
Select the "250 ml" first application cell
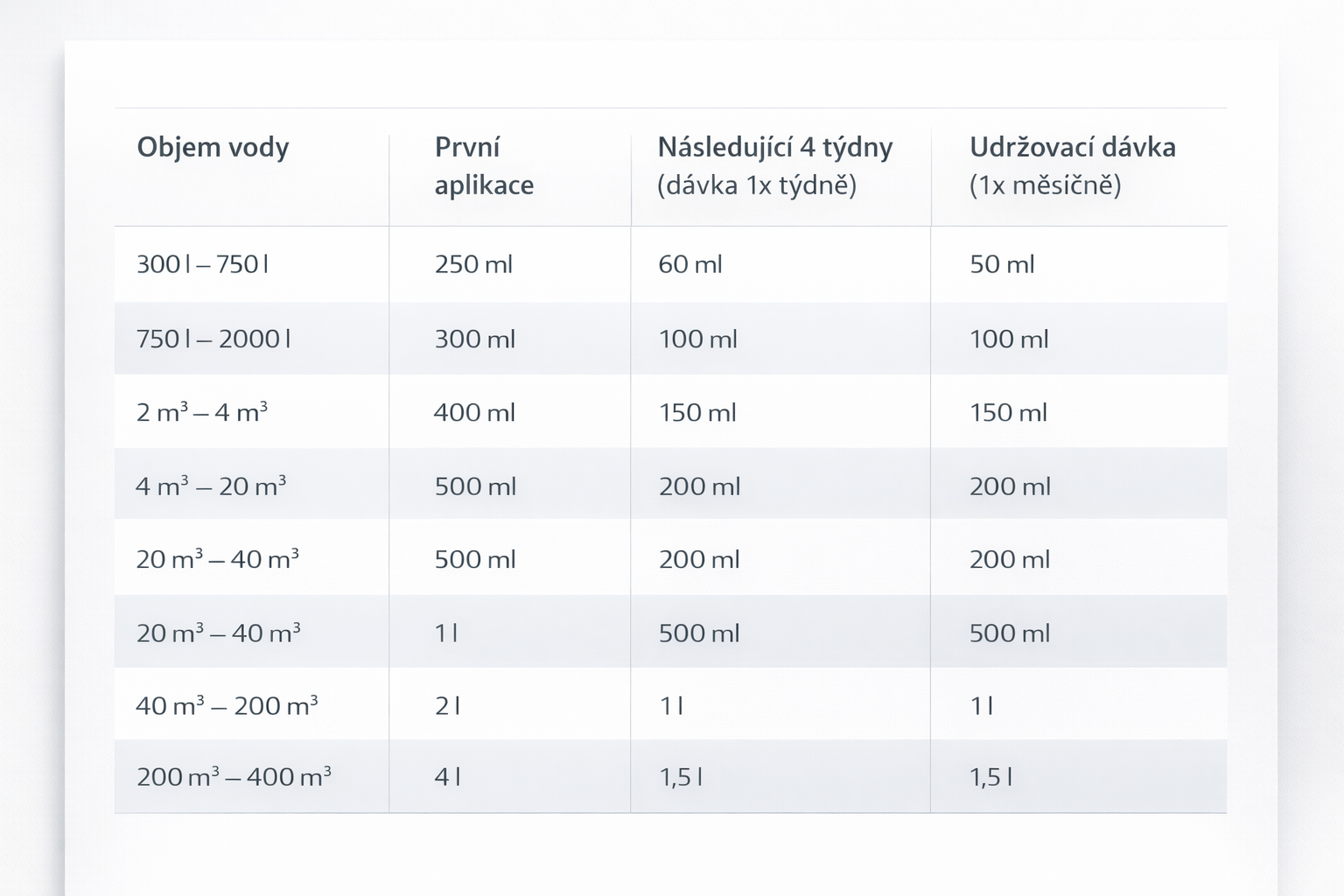[473, 264]
